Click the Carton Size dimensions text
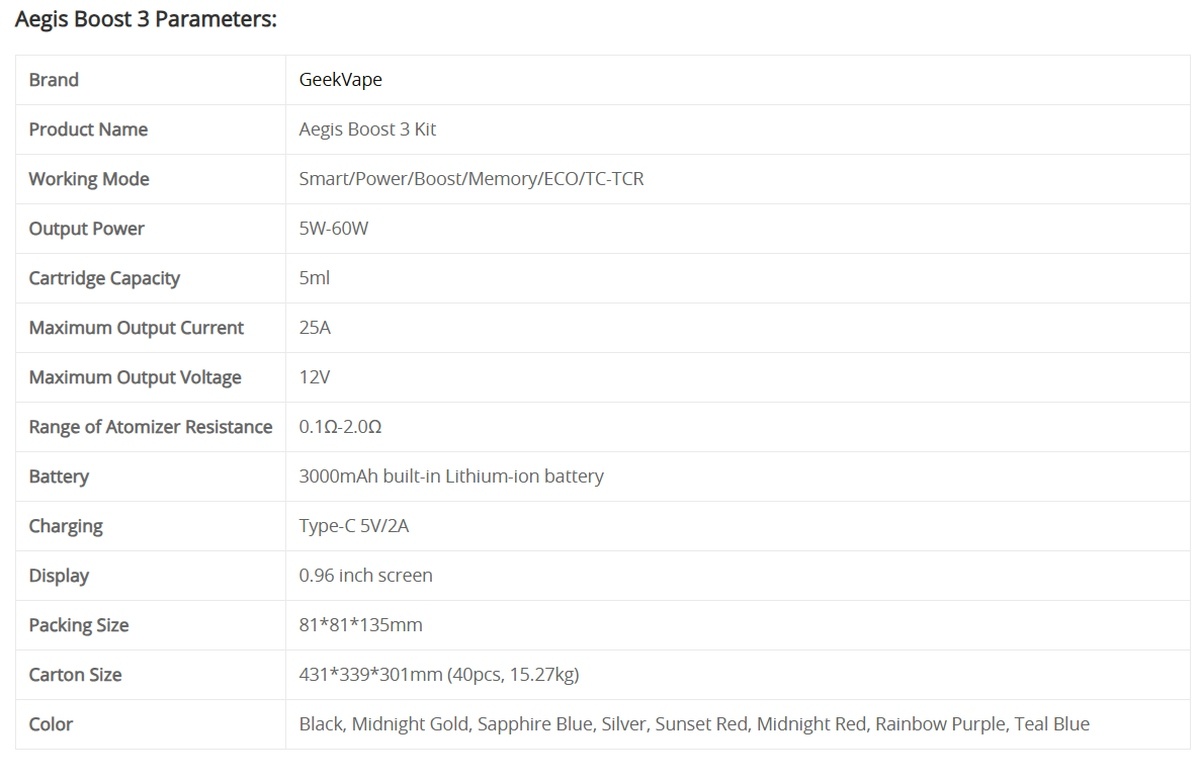 pos(439,675)
